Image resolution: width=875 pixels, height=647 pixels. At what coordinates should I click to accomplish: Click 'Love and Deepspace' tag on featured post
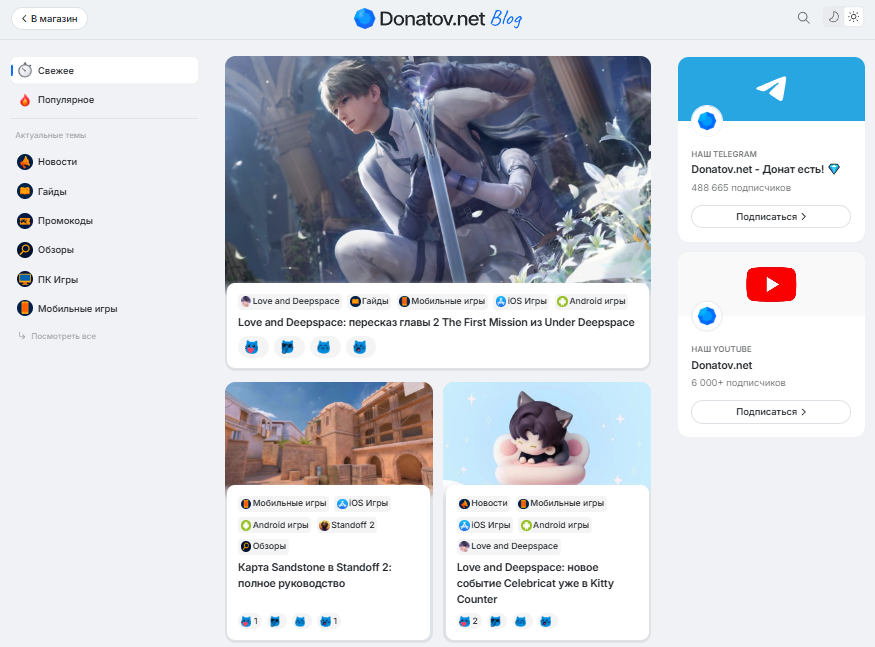pyautogui.click(x=290, y=301)
